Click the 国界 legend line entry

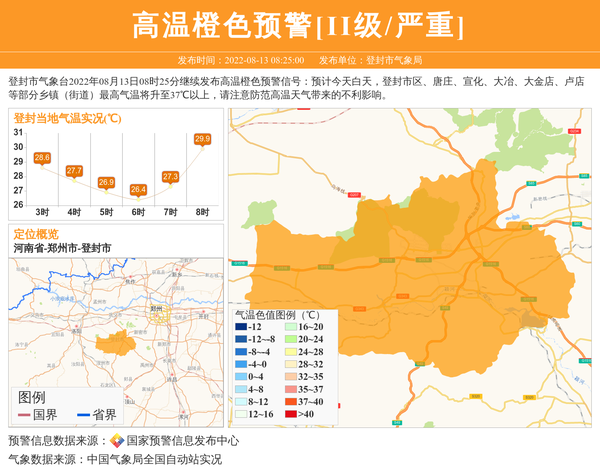(x=36, y=414)
